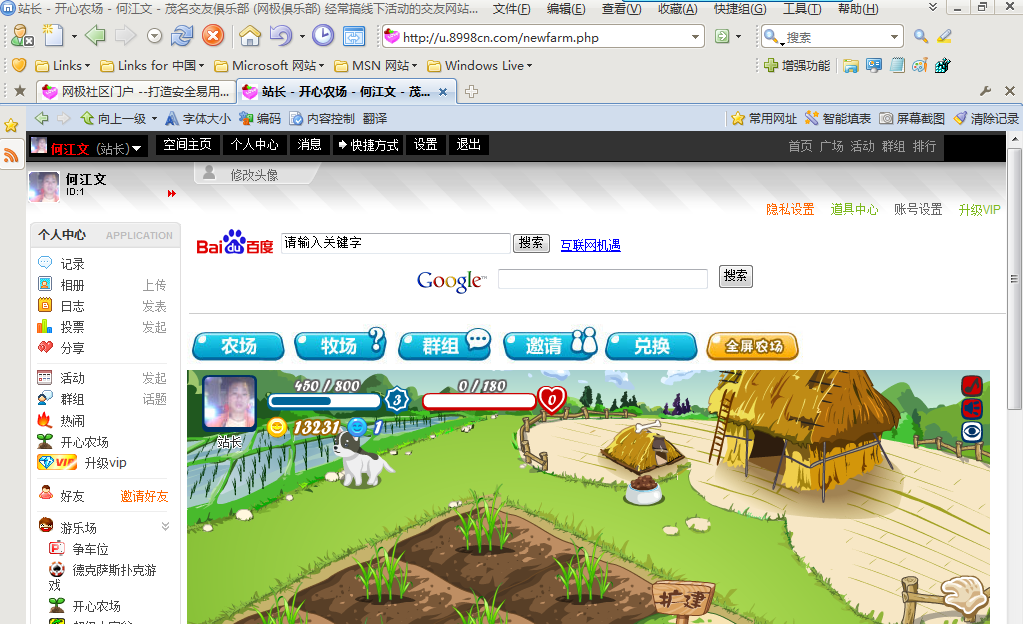Open the 互联网机遇 link

click(590, 245)
